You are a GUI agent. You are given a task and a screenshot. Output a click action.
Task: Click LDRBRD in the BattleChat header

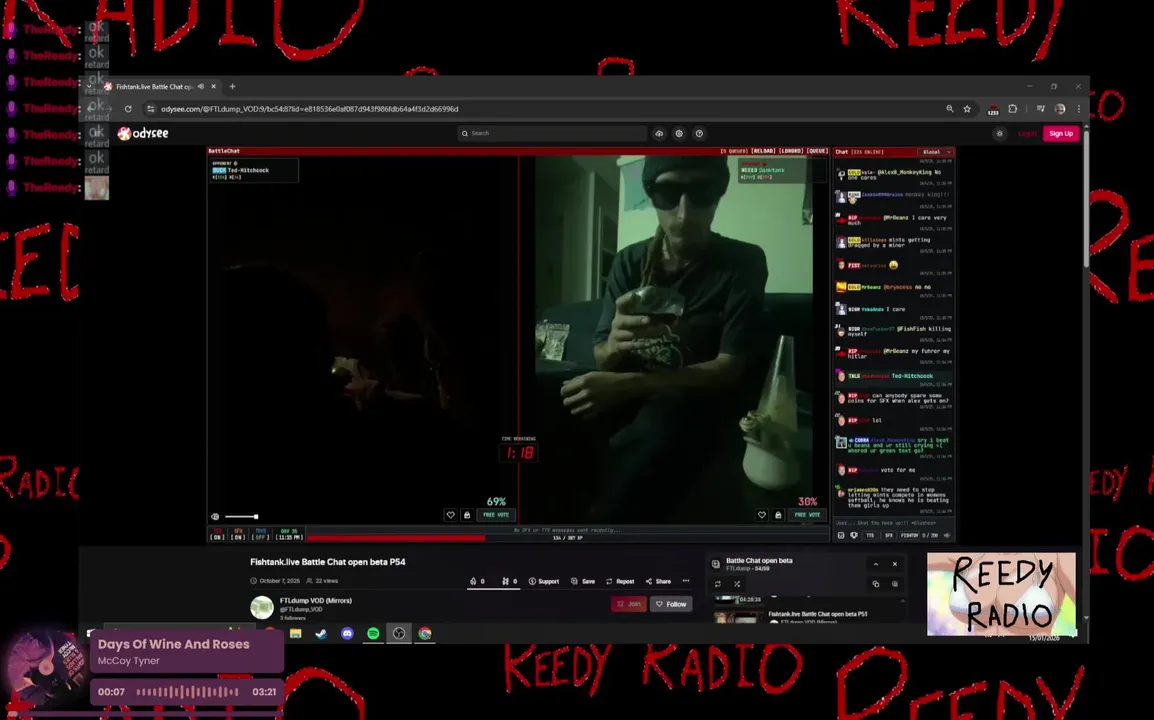(790, 151)
